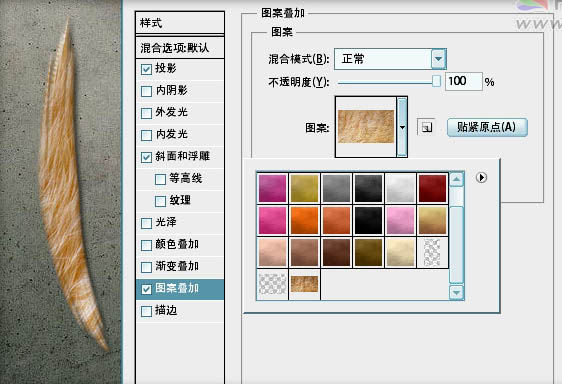Enable the 描边 stroke checkbox

[146, 311]
